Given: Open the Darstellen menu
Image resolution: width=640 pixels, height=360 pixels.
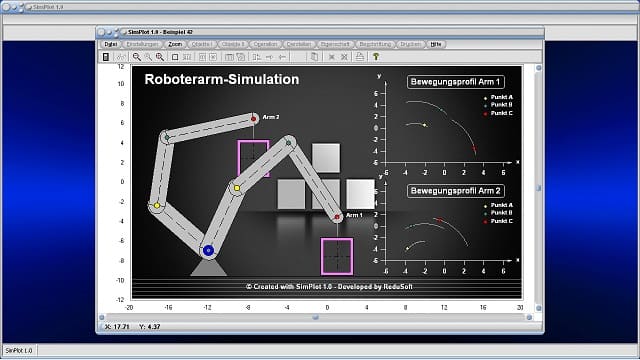Looking at the screenshot, I should [x=299, y=44].
